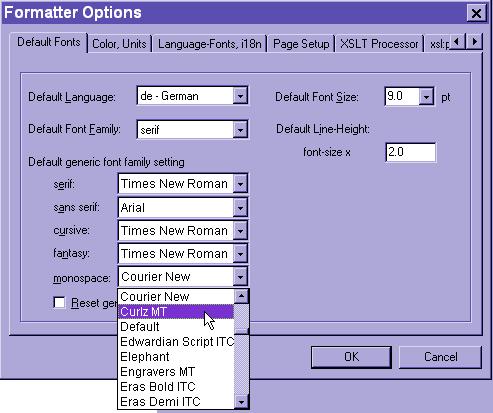Open the partly hidden xsl:p tab
This screenshot has height=413, width=493.
[x=439, y=44]
